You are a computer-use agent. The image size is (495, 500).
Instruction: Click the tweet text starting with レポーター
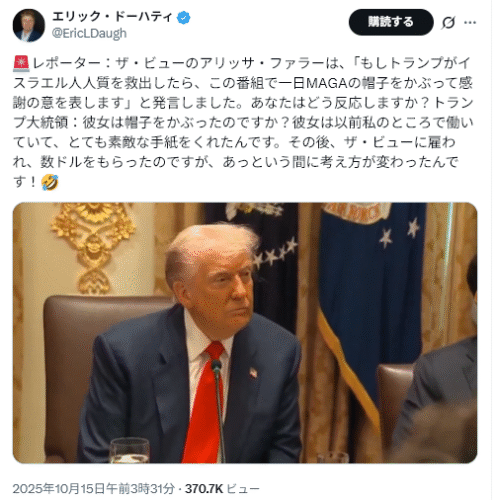(243, 122)
